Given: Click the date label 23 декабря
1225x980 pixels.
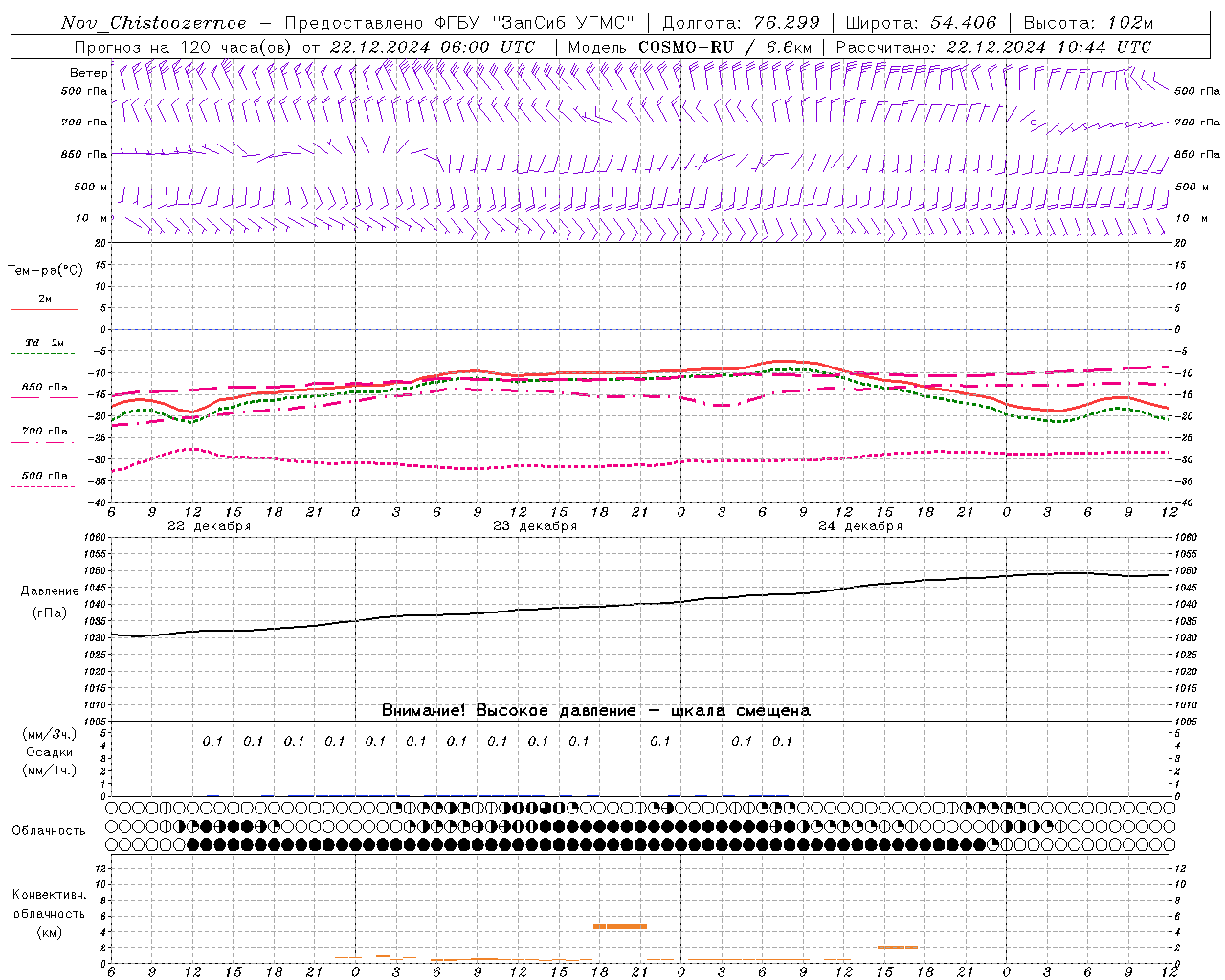Looking at the screenshot, I should [535, 526].
